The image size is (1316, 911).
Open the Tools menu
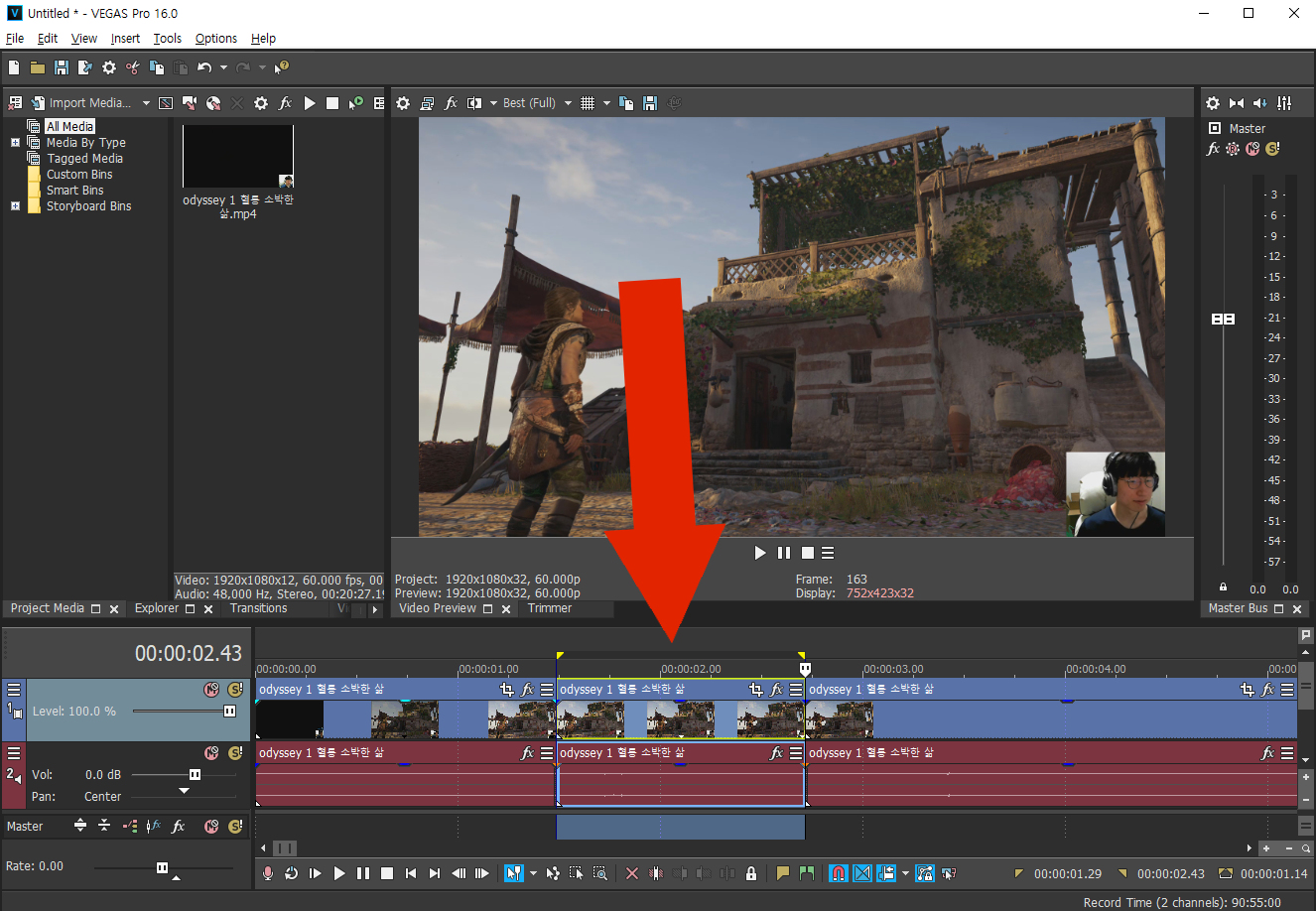tap(167, 39)
